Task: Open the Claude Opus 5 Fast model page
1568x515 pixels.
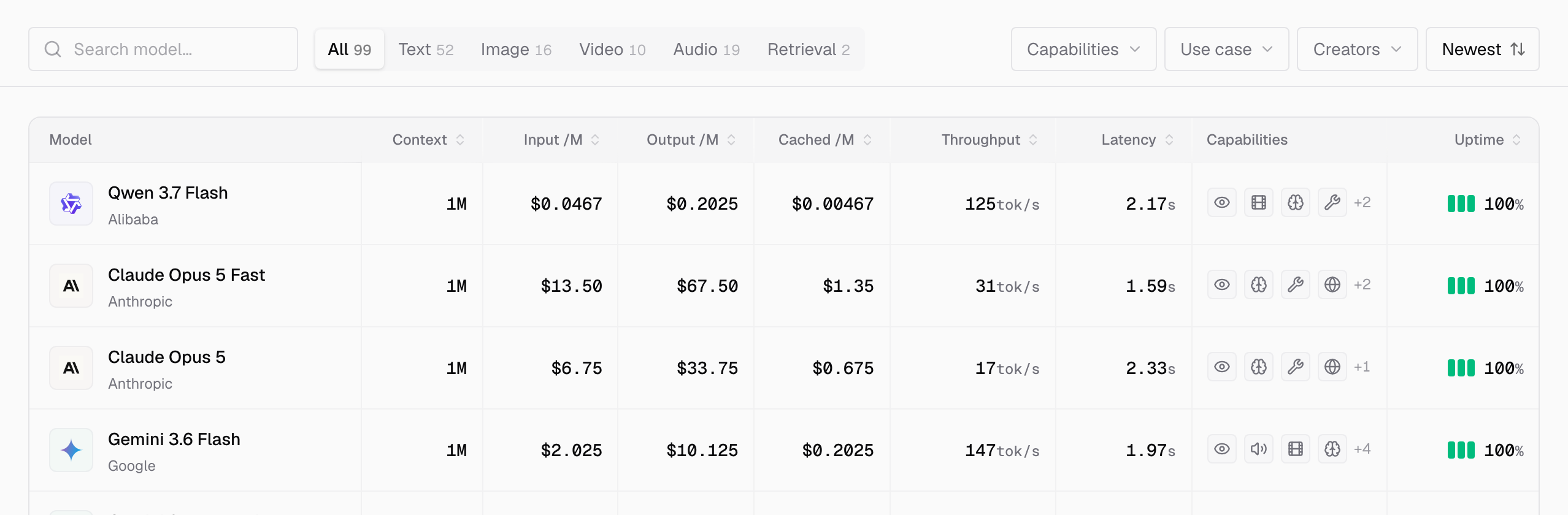Action: [186, 275]
